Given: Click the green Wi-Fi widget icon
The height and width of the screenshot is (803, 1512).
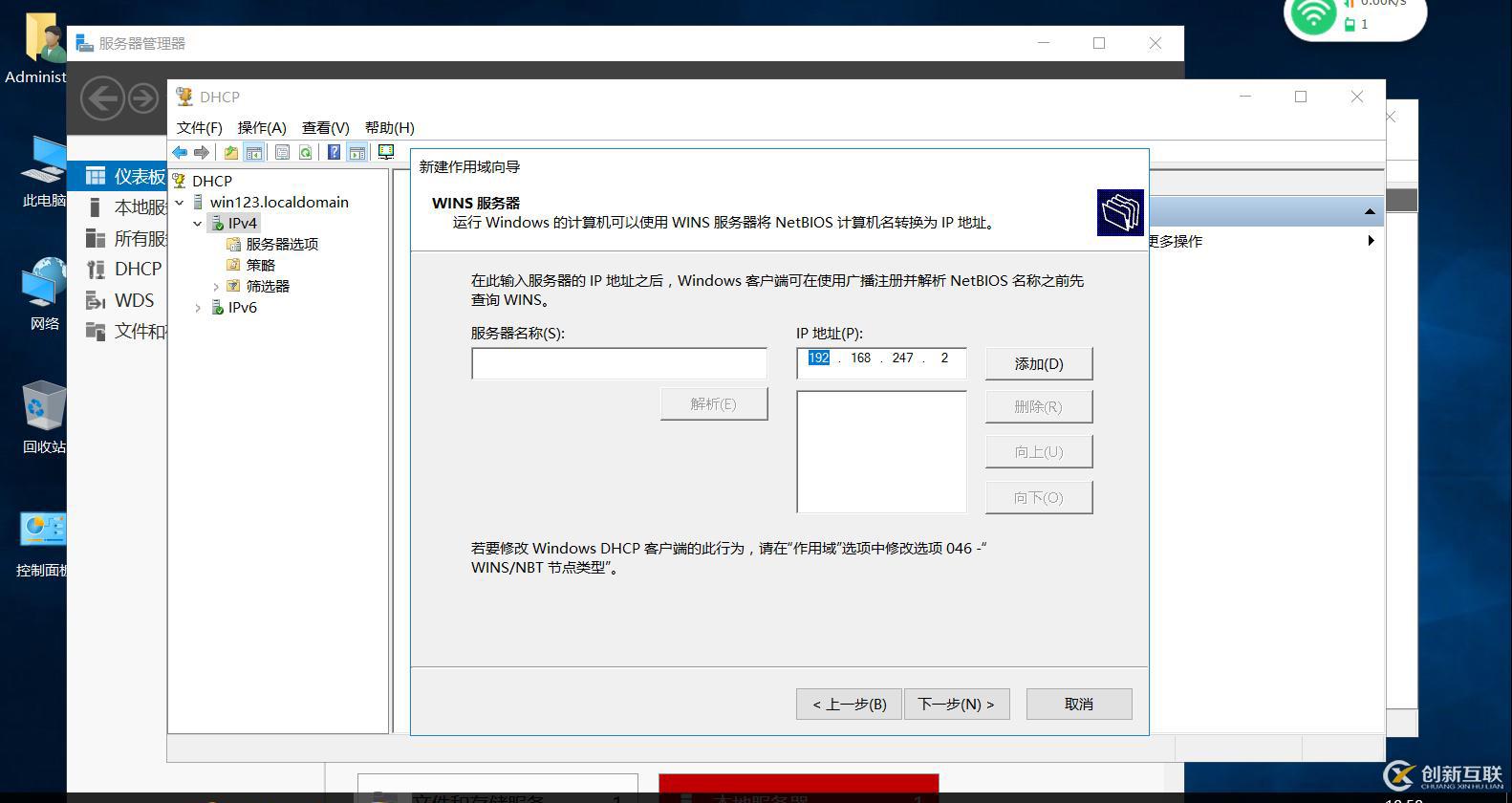Looking at the screenshot, I should point(1313,13).
